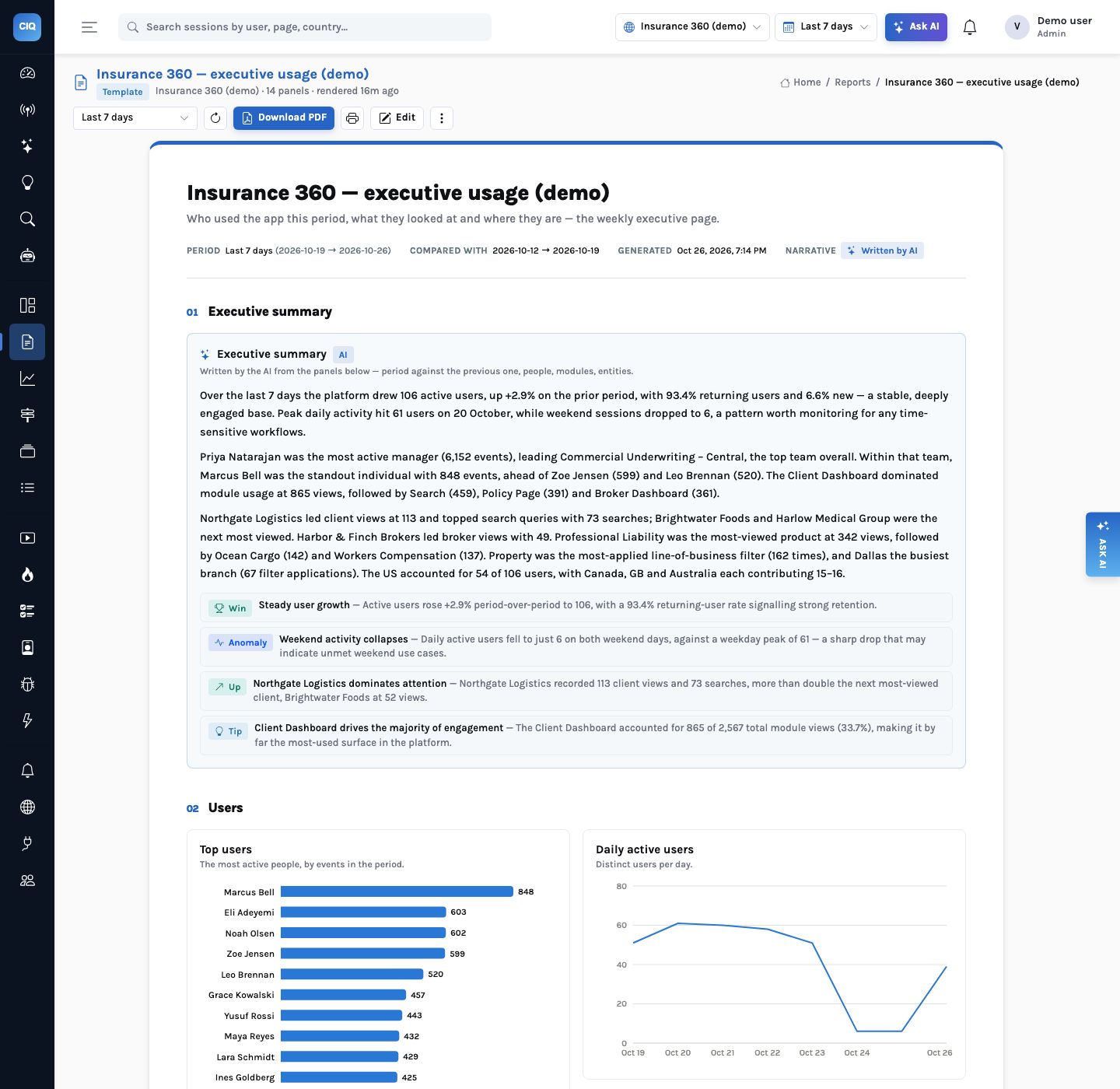Viewport: 1120px width, 1089px height.
Task: Click the ID badge icon in sidebar
Action: tap(27, 648)
